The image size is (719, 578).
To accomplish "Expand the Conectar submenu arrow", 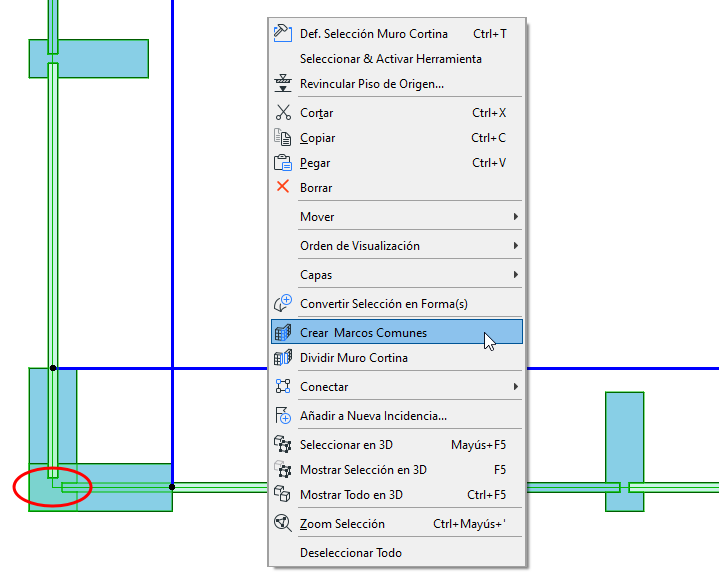I will point(516,386).
